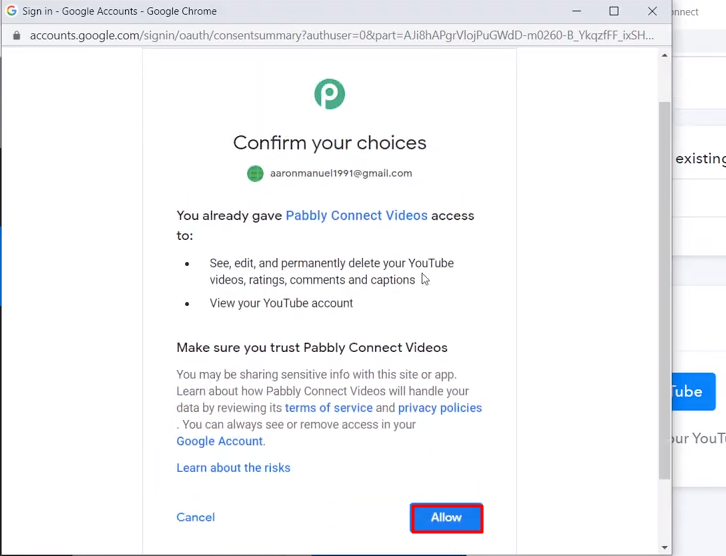Click the green Pabbly logo icon
726x556 pixels.
(330, 94)
